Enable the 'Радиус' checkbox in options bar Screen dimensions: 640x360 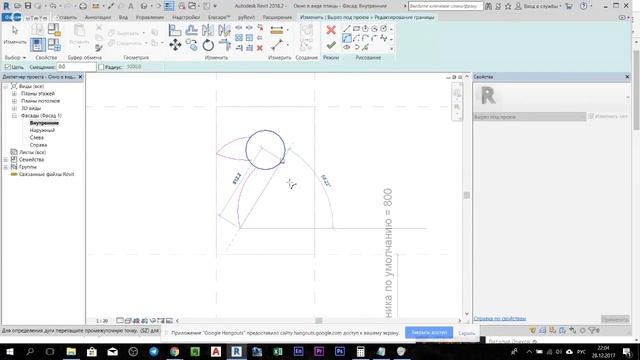(x=101, y=67)
